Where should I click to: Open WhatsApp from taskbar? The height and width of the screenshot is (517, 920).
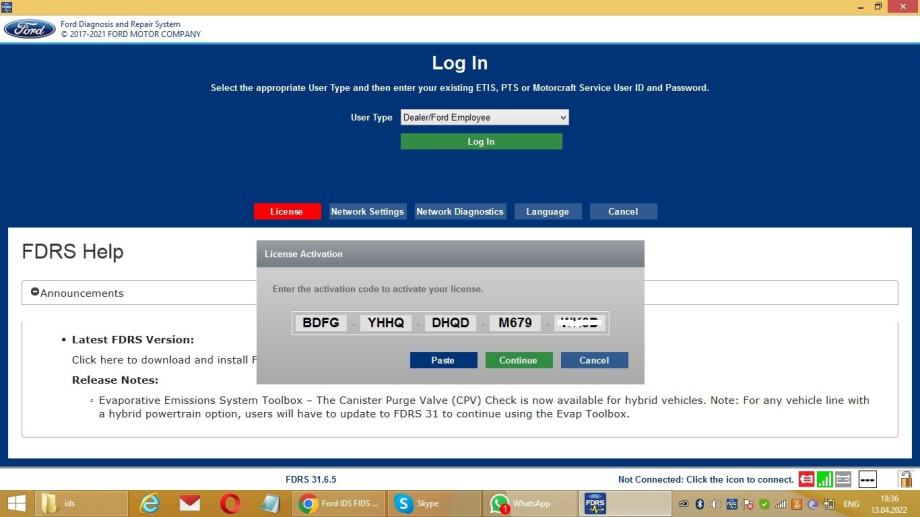click(530, 504)
